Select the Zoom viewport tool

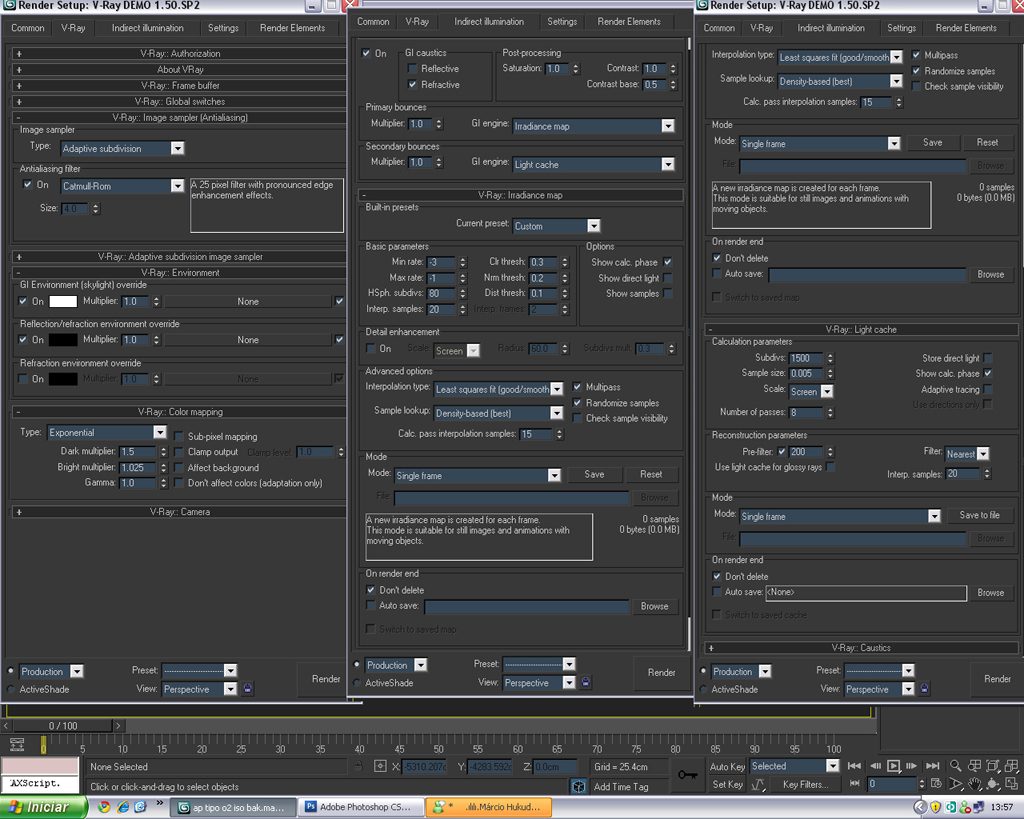(957, 766)
